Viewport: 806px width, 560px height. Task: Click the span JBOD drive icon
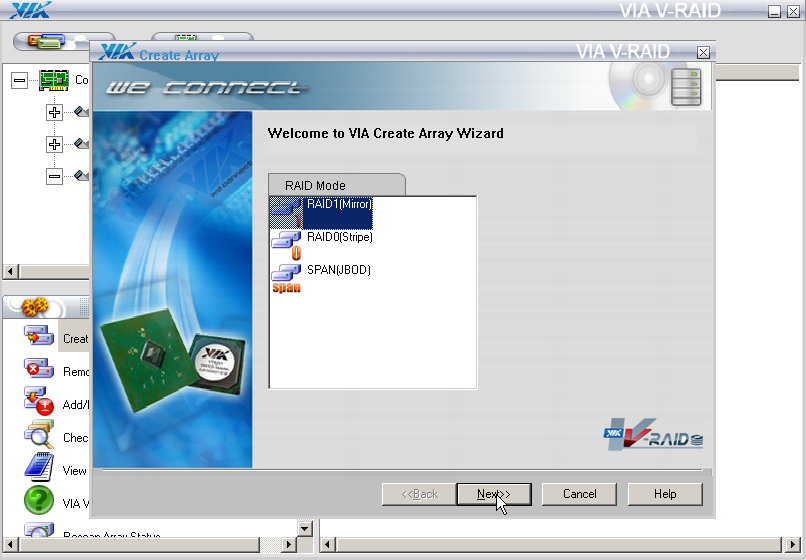(x=286, y=279)
